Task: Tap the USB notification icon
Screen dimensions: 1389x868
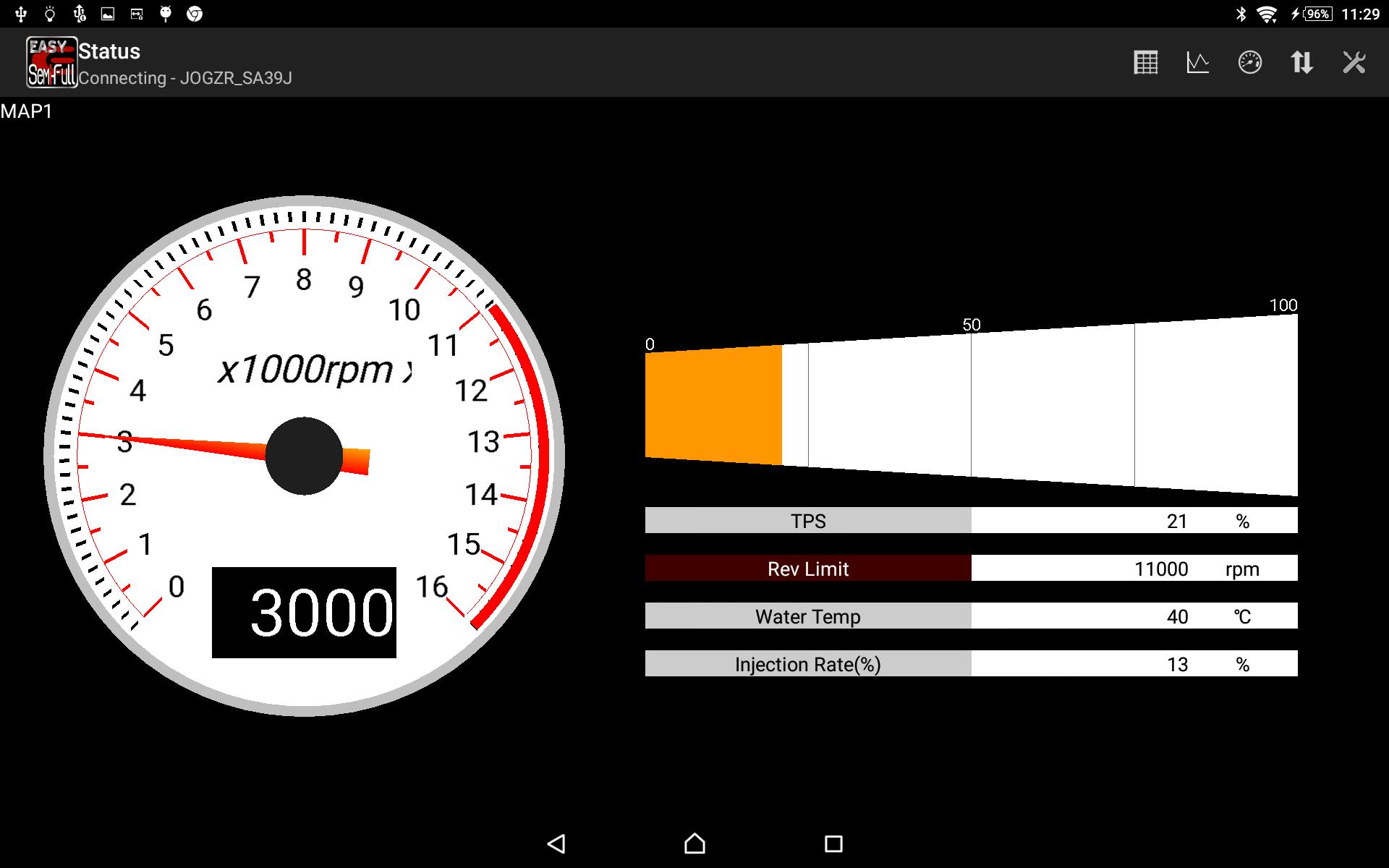Action: [20, 14]
